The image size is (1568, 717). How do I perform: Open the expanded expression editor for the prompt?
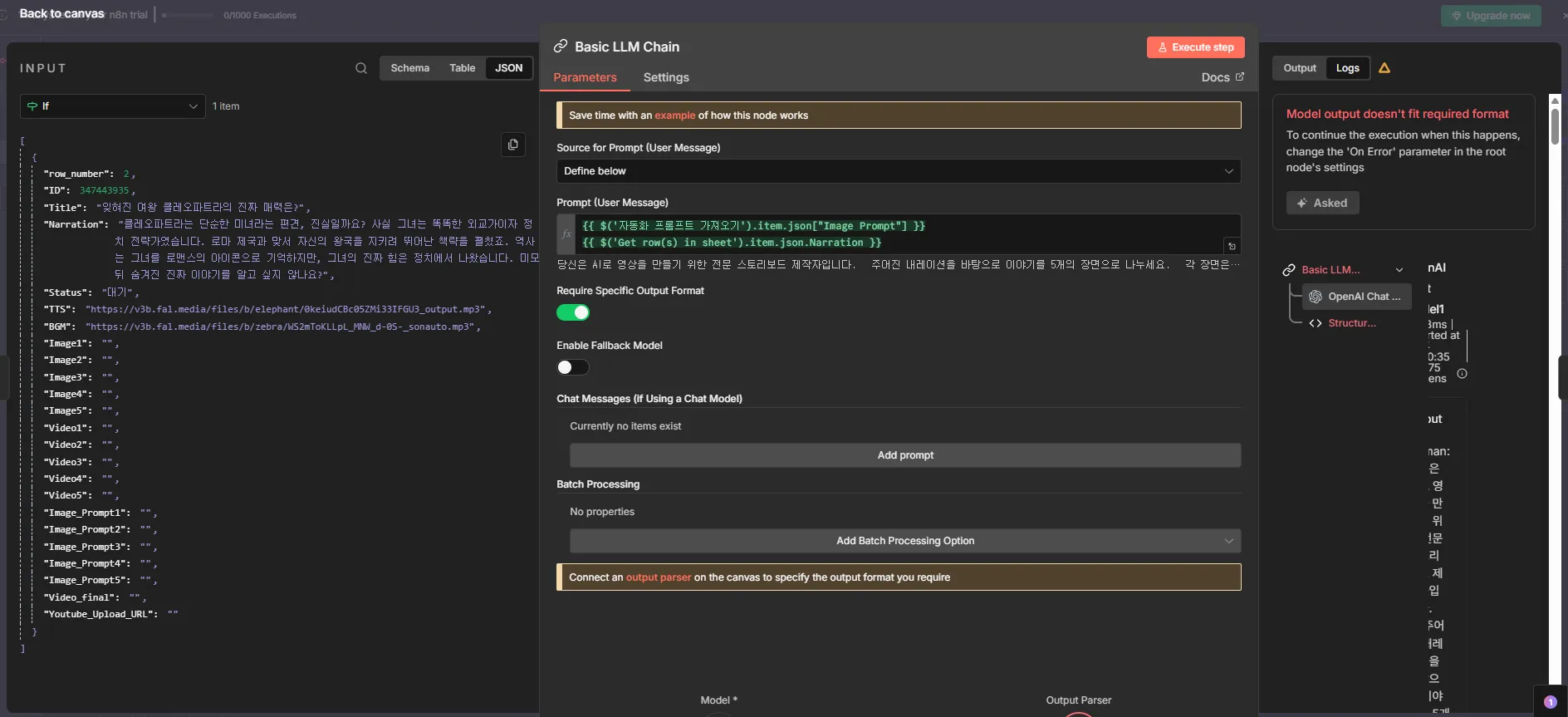1232,246
